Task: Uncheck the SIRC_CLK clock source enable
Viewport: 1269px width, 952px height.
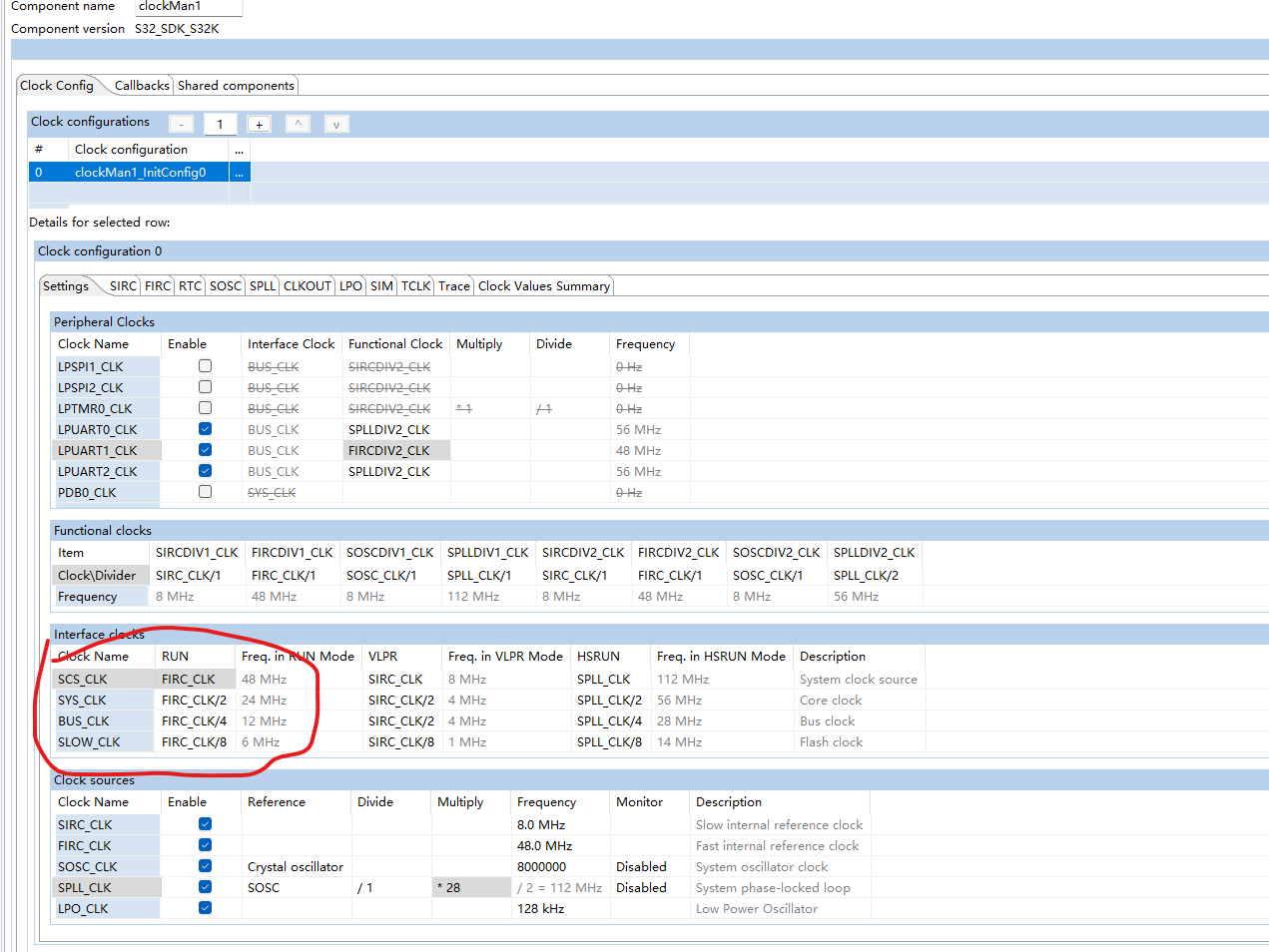Action: tap(205, 823)
